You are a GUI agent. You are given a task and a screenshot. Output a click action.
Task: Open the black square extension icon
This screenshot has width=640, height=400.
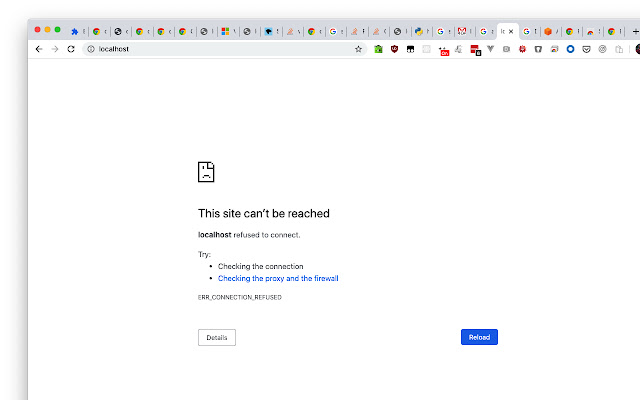click(410, 49)
